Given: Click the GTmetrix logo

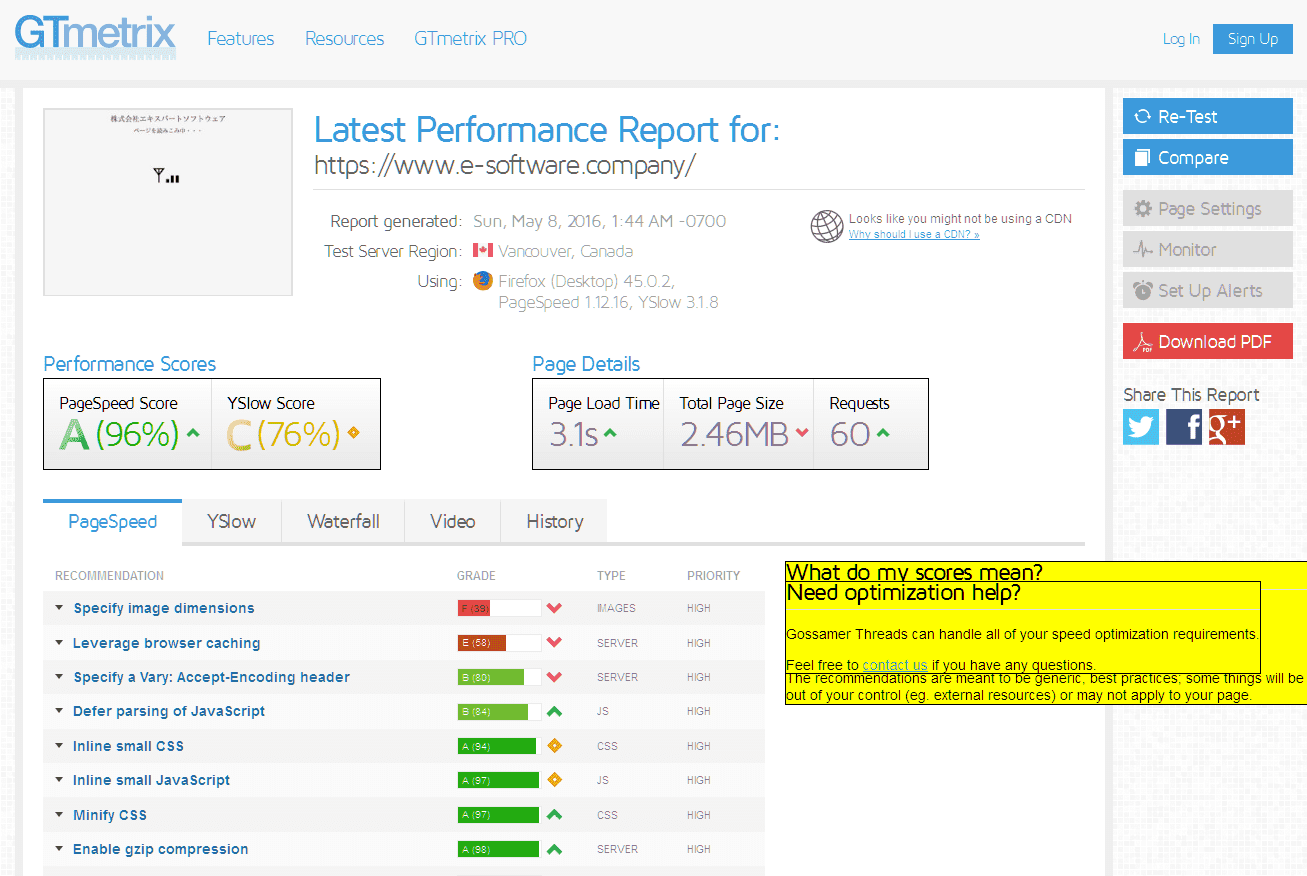Looking at the screenshot, I should pyautogui.click(x=95, y=38).
